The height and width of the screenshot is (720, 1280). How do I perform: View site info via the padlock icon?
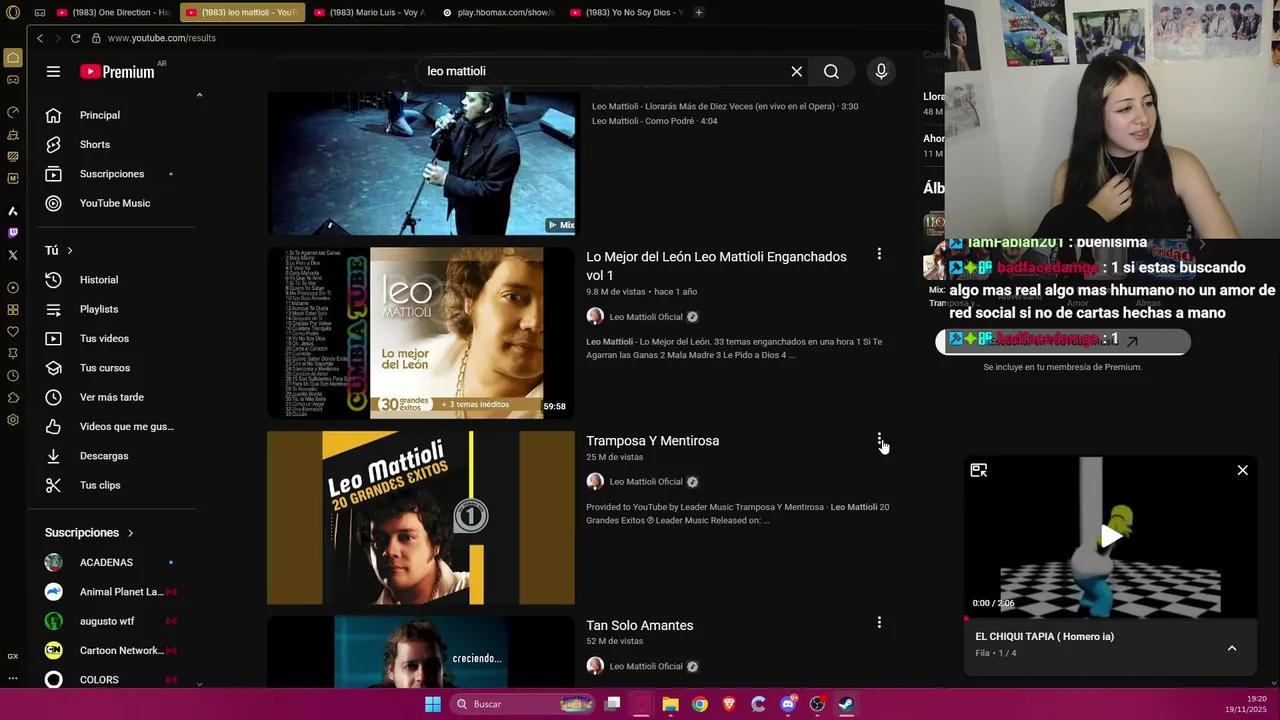tap(96, 38)
